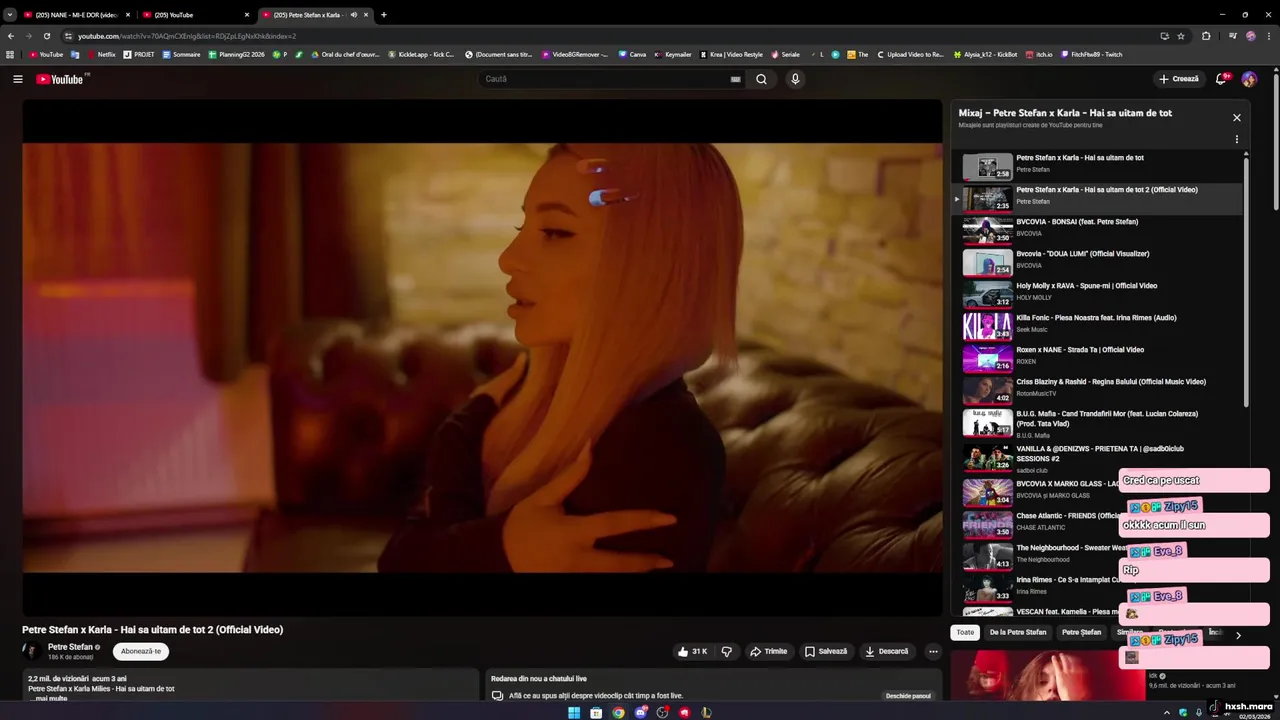Open Petre Stefan channel name link
Screen dimensions: 1280x720
point(70,647)
